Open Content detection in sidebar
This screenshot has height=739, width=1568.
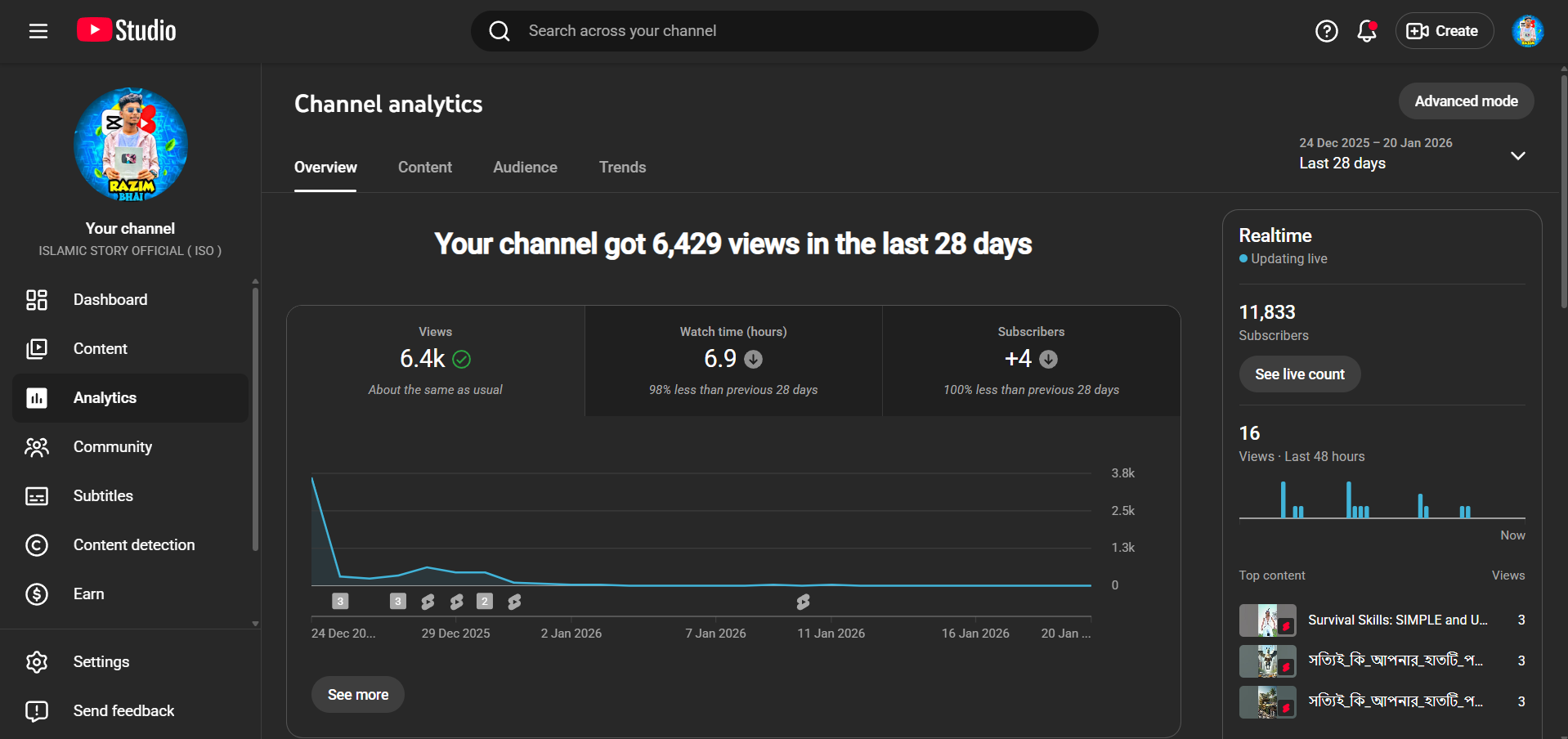click(133, 545)
